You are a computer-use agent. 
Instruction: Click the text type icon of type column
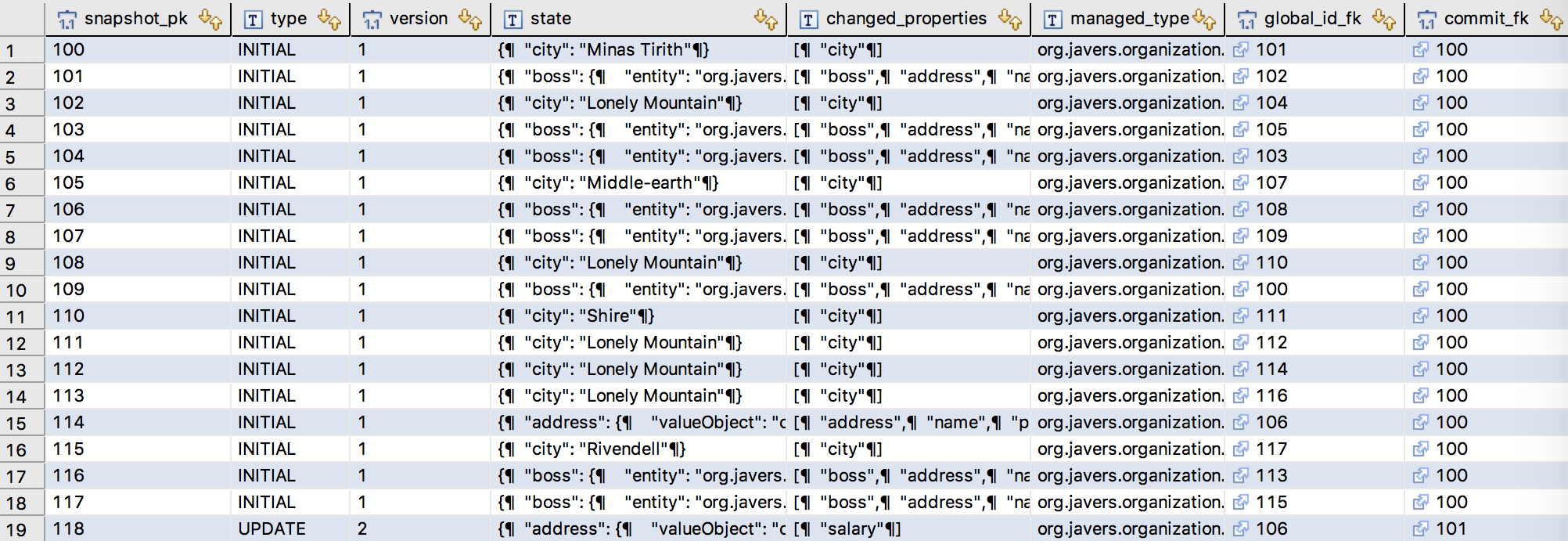click(x=253, y=20)
